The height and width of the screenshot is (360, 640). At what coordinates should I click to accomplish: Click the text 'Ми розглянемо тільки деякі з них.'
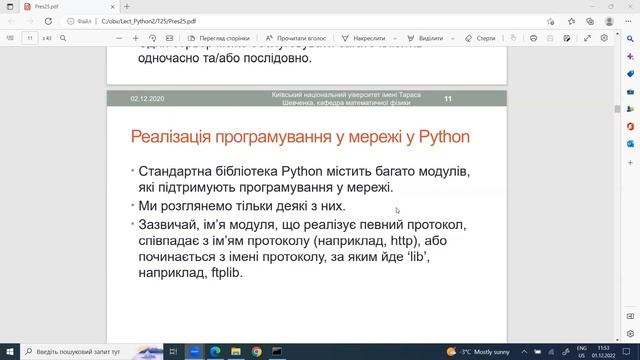coord(242,206)
